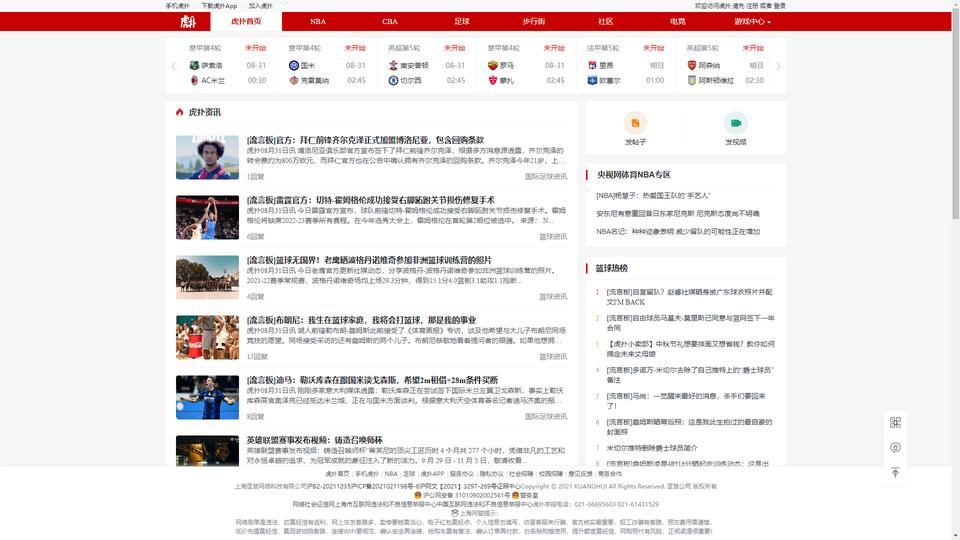Click the 阿斯顿维拉 team crest
960x540 pixels.
[692, 80]
